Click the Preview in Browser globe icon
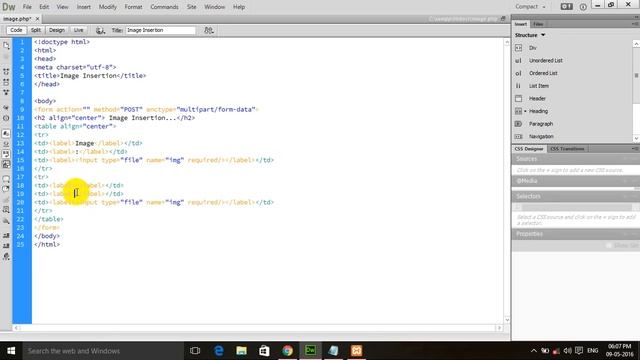This screenshot has width=640, height=360. pos(100,30)
